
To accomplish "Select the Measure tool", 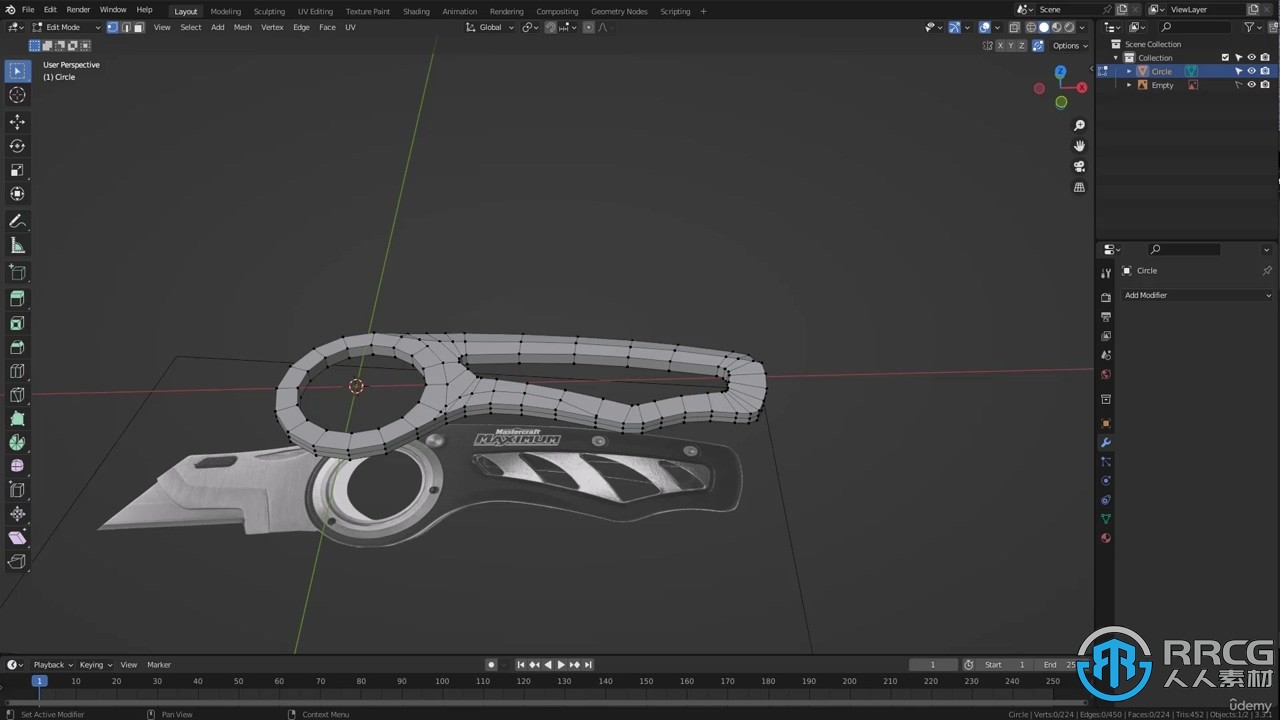I will [17, 245].
